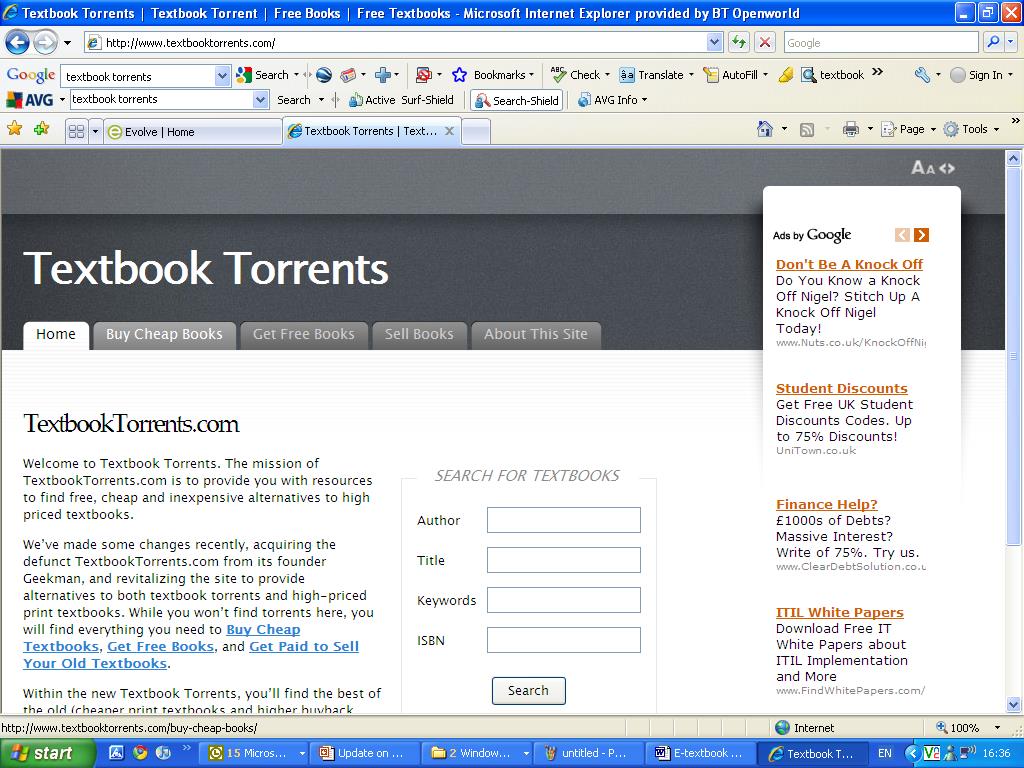The image size is (1024, 768).
Task: Click the Google toolbar spell Check icon
Action: point(558,74)
